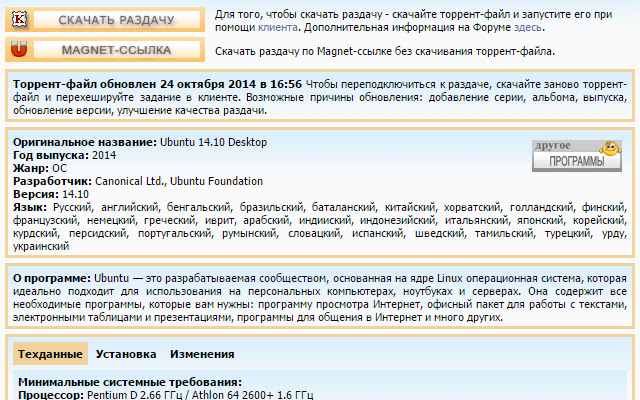Click the magnet icon on the Magnet button

[x=19, y=49]
